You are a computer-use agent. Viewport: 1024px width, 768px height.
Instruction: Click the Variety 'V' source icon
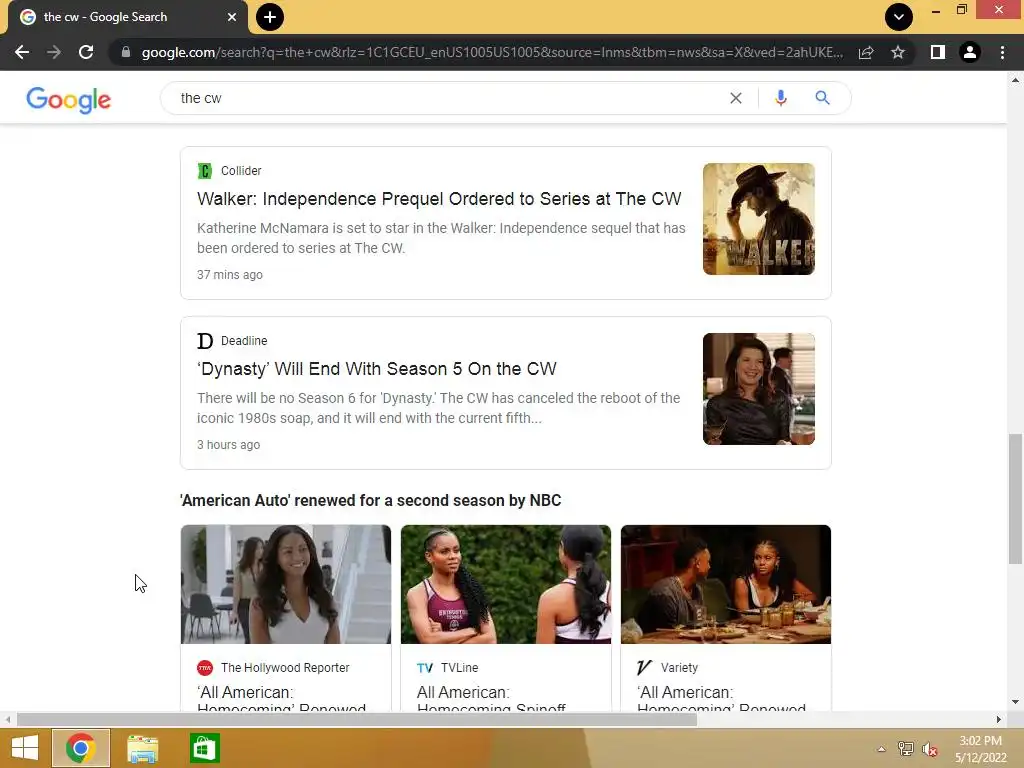(644, 667)
